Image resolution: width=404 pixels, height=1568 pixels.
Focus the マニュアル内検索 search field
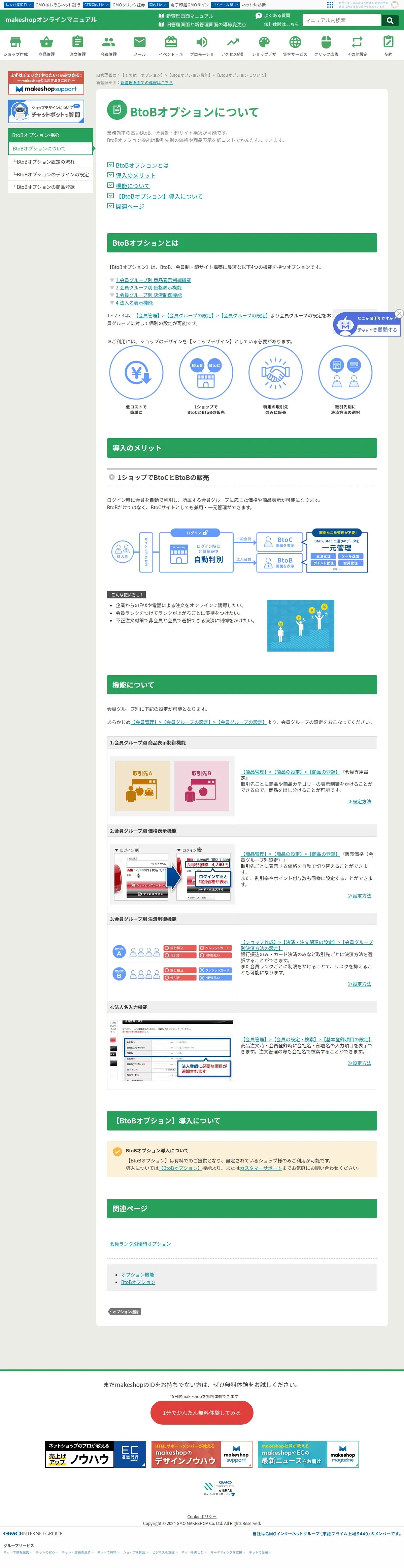tap(342, 20)
